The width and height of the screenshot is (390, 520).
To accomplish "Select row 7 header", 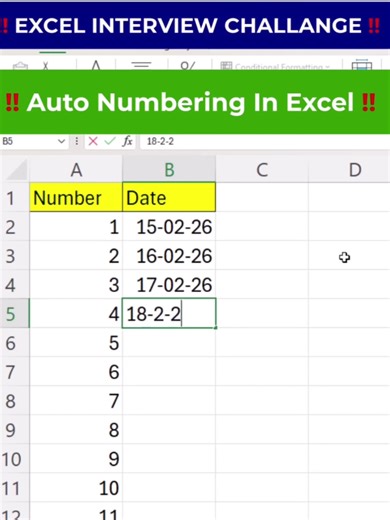I will (x=15, y=371).
